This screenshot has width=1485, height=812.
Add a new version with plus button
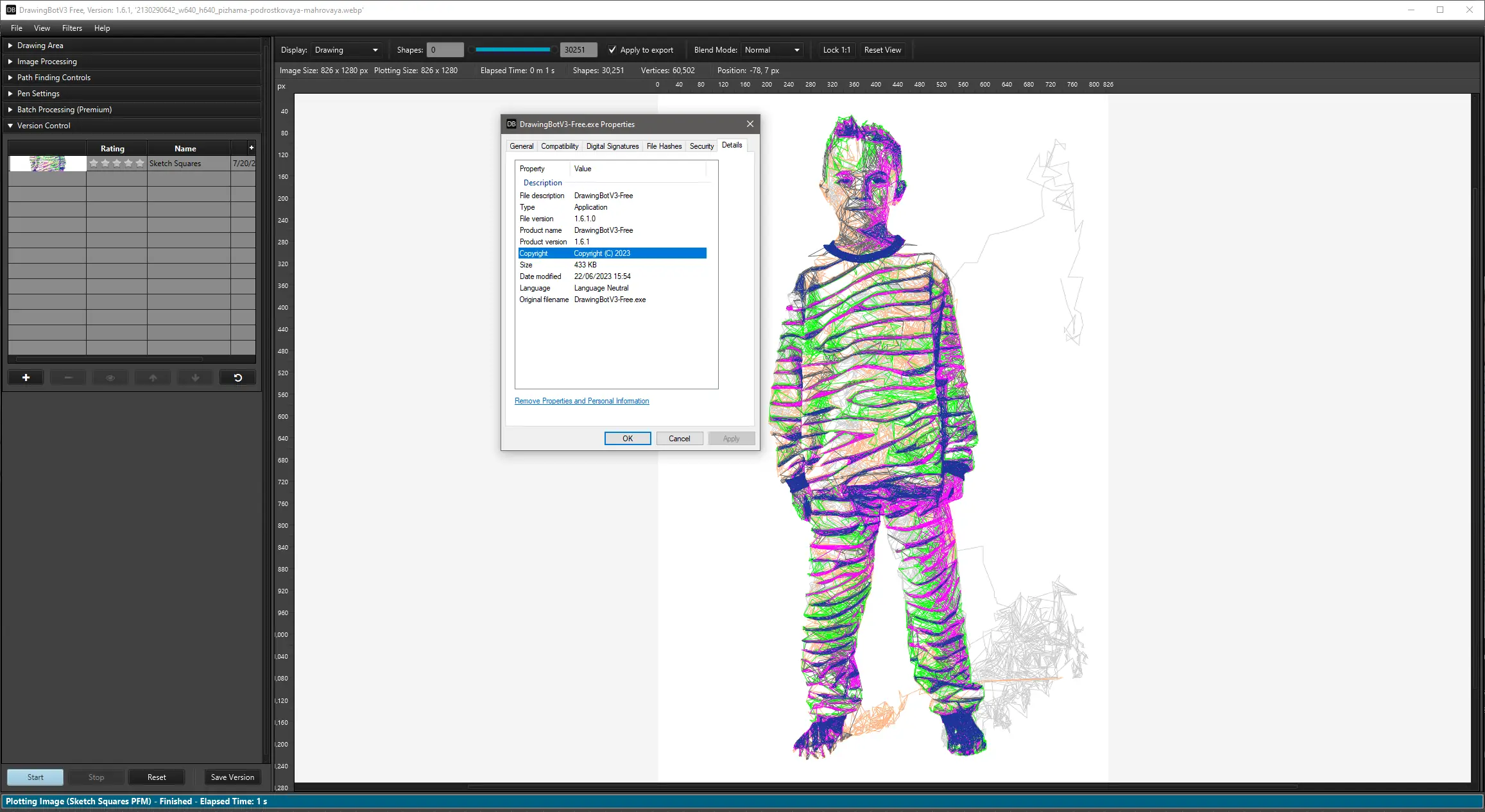tap(26, 378)
